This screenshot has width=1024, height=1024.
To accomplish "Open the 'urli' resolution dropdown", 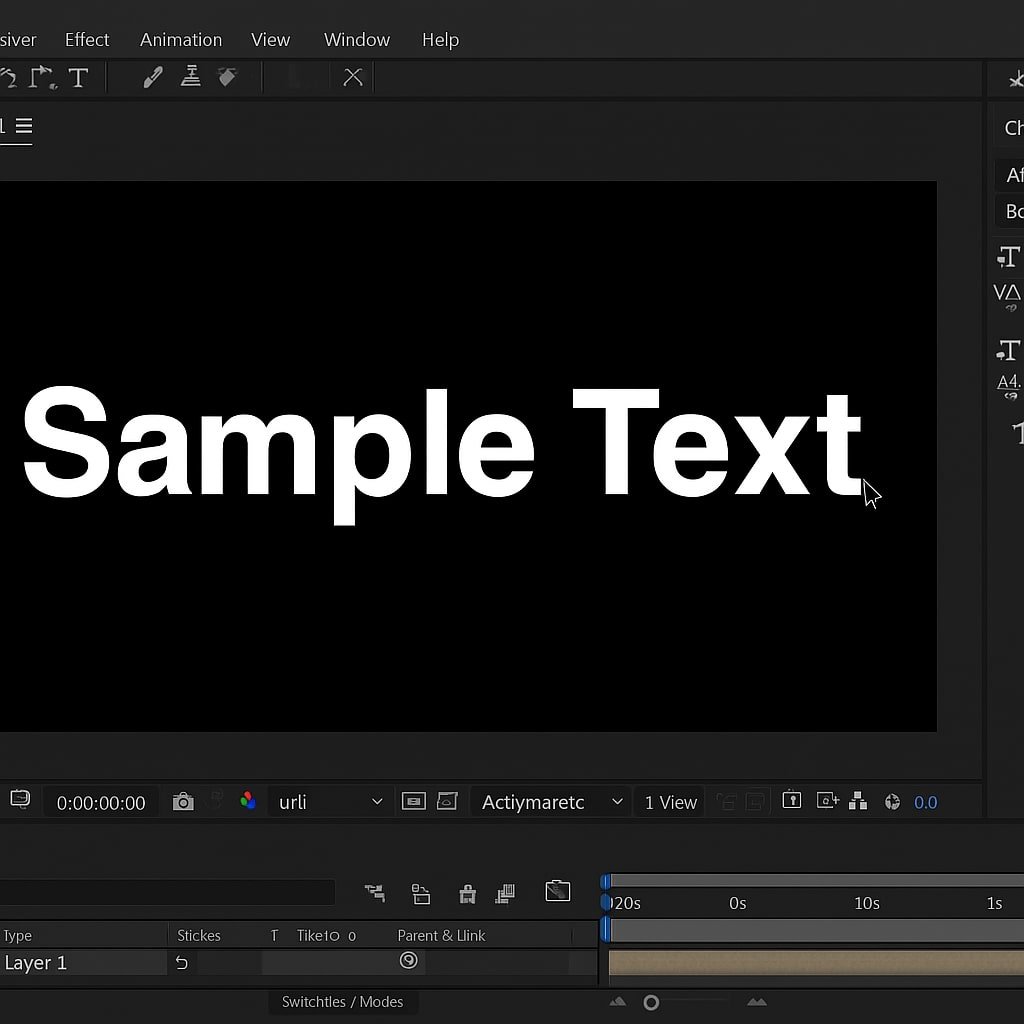I will click(x=328, y=802).
